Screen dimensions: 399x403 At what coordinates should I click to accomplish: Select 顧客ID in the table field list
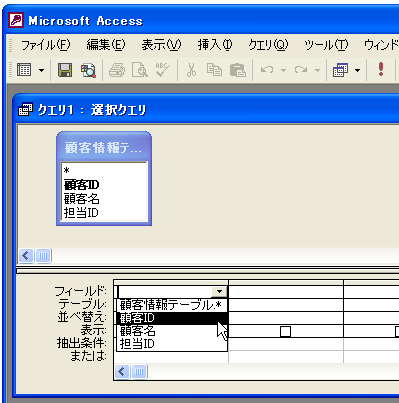coord(104,184)
